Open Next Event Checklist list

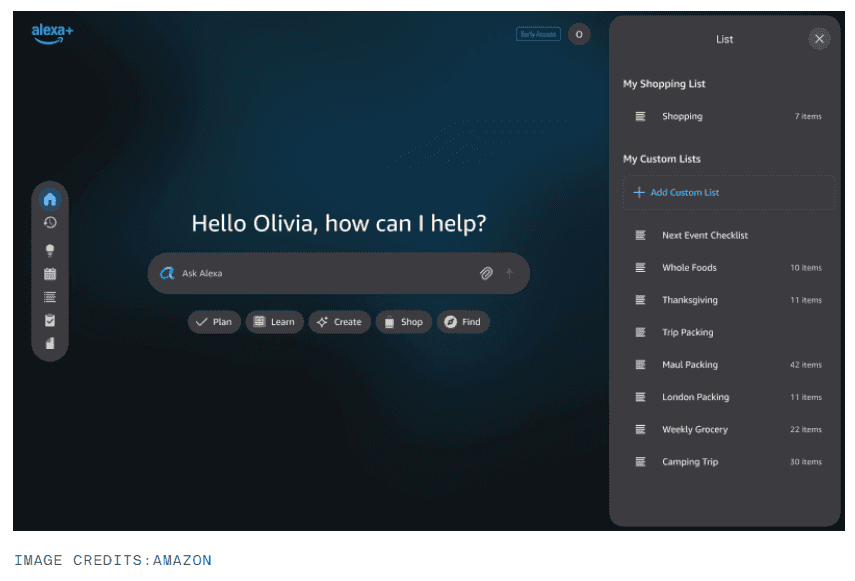728,235
